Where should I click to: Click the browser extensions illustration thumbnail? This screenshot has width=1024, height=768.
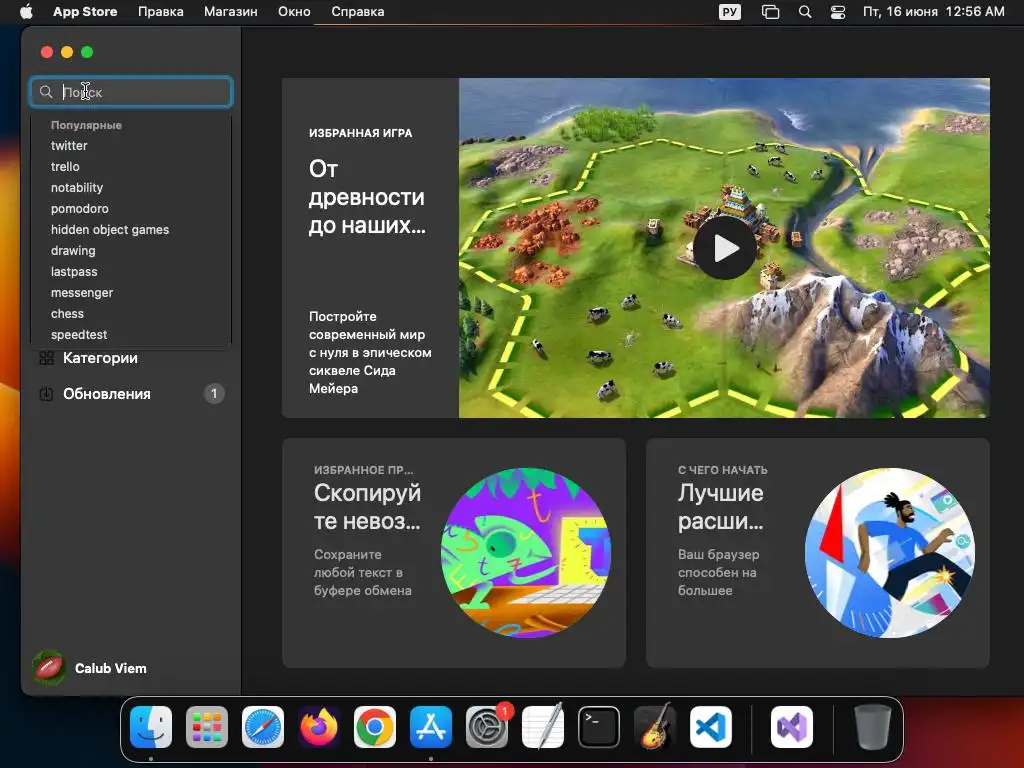coord(889,553)
